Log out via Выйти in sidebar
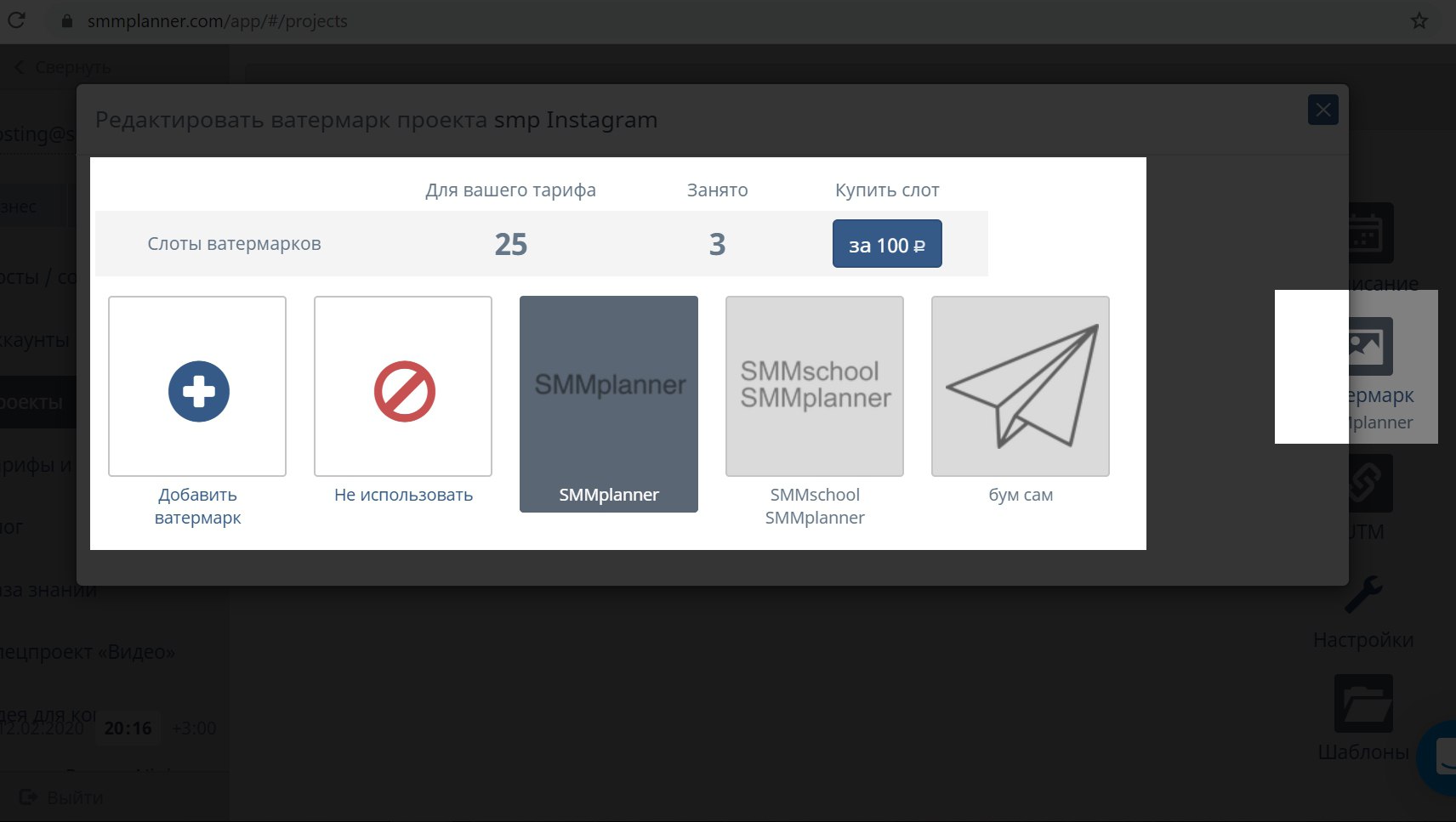 (x=61, y=797)
